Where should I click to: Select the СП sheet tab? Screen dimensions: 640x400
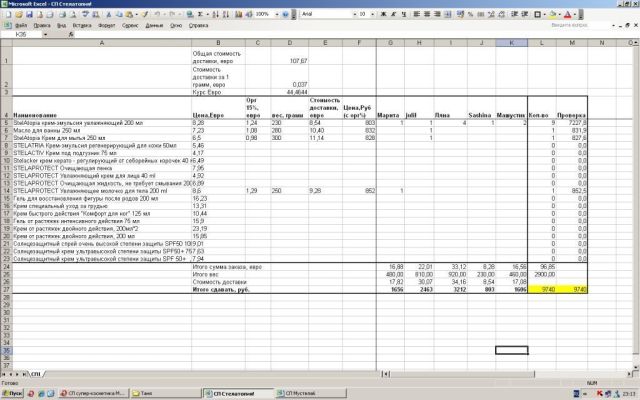tap(36, 374)
